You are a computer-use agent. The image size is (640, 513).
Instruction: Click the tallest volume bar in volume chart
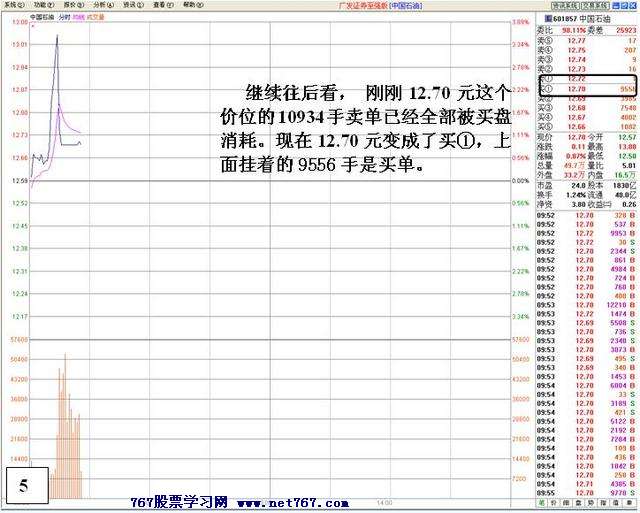coord(65,424)
